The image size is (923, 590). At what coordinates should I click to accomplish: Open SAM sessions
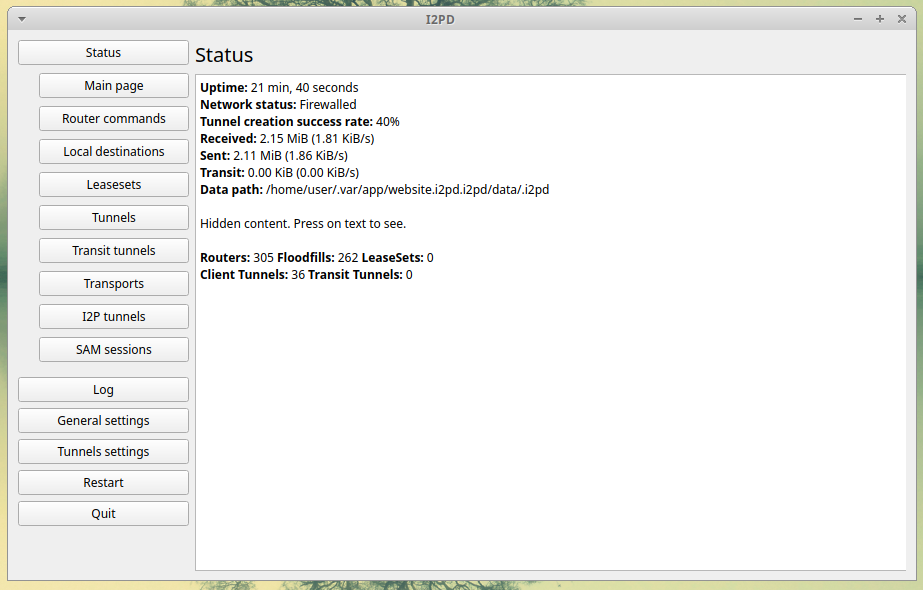[x=114, y=350]
